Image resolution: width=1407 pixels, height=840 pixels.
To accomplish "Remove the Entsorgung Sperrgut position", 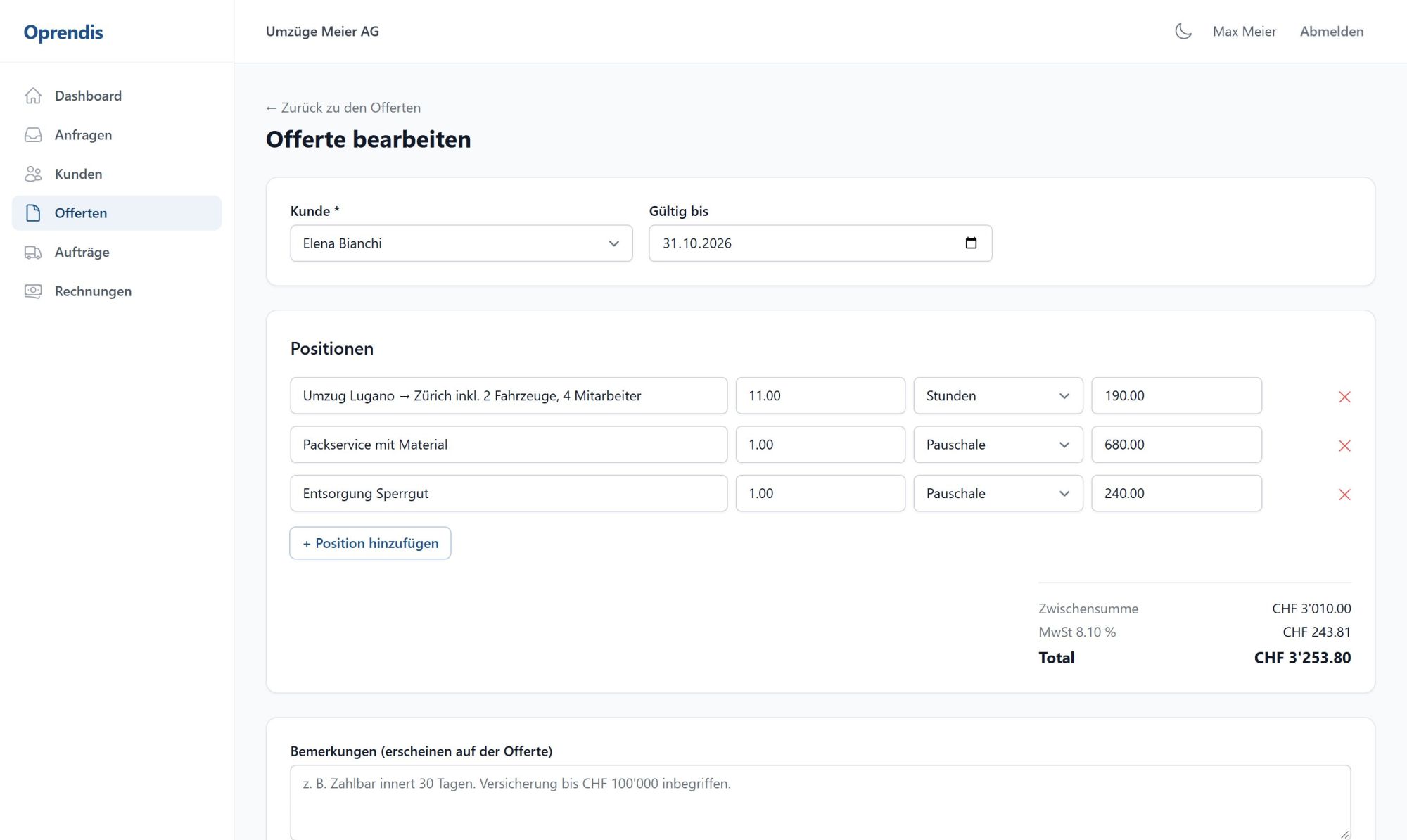I will coord(1344,495).
